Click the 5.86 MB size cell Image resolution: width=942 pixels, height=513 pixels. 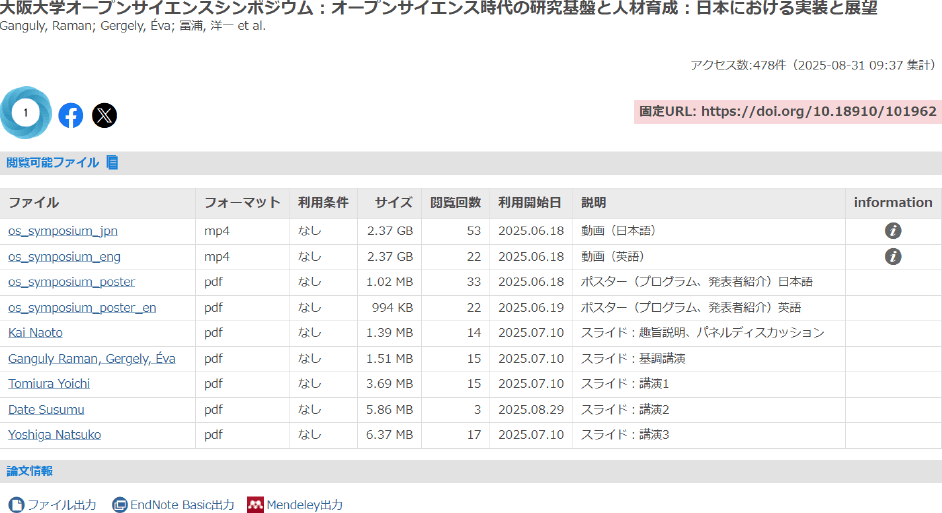389,410
